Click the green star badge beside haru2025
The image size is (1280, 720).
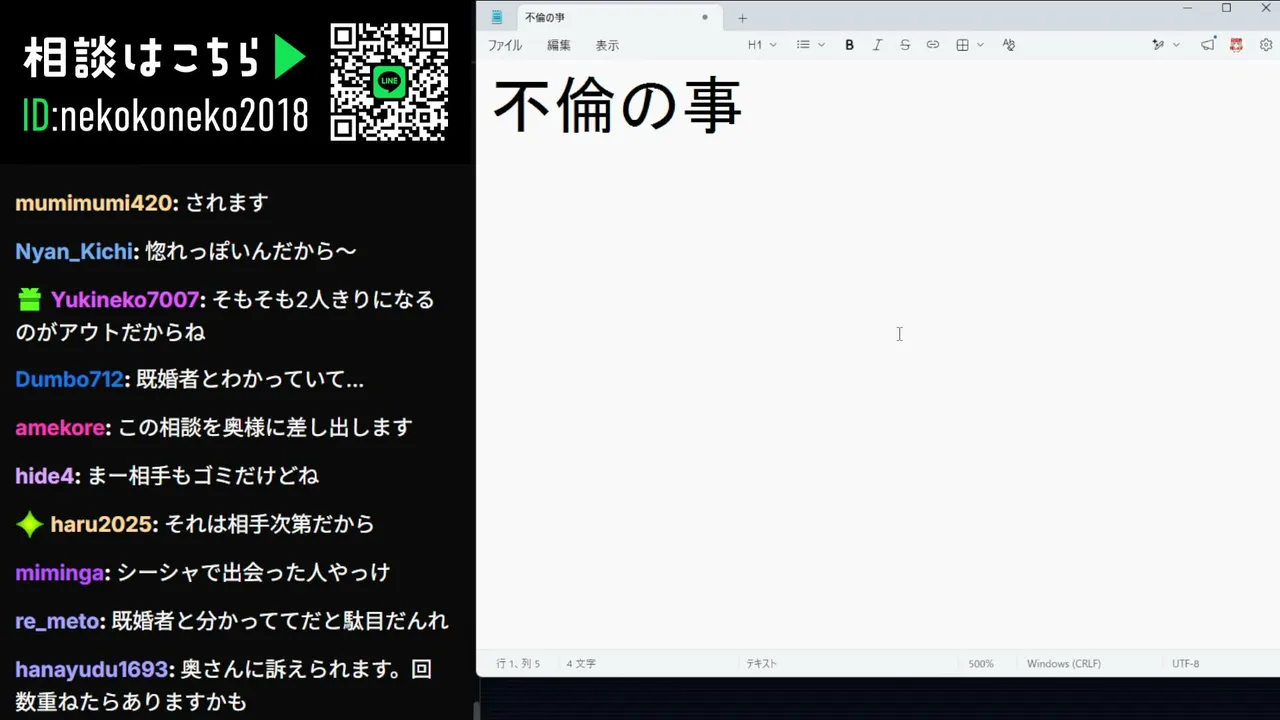pos(29,523)
